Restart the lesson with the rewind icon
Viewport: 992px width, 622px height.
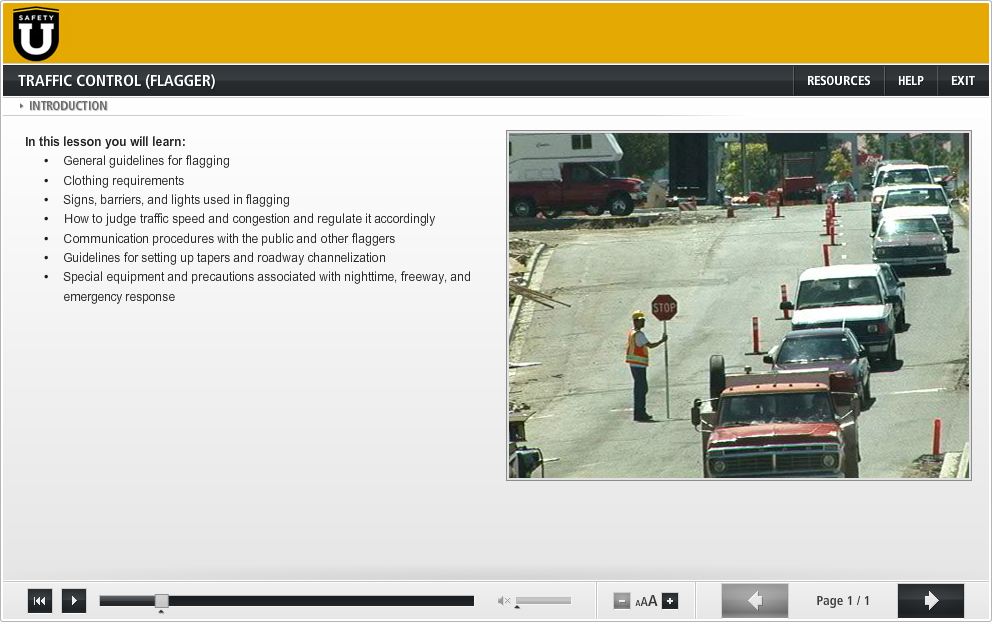pos(39,600)
